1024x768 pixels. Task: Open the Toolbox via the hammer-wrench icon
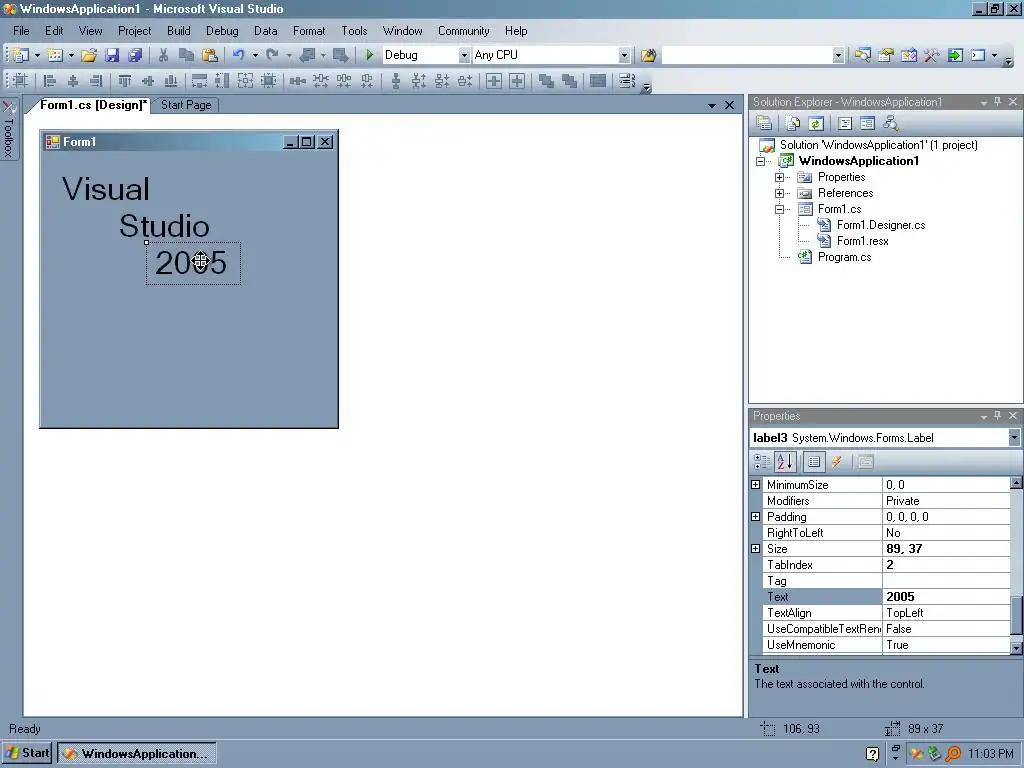pos(932,56)
